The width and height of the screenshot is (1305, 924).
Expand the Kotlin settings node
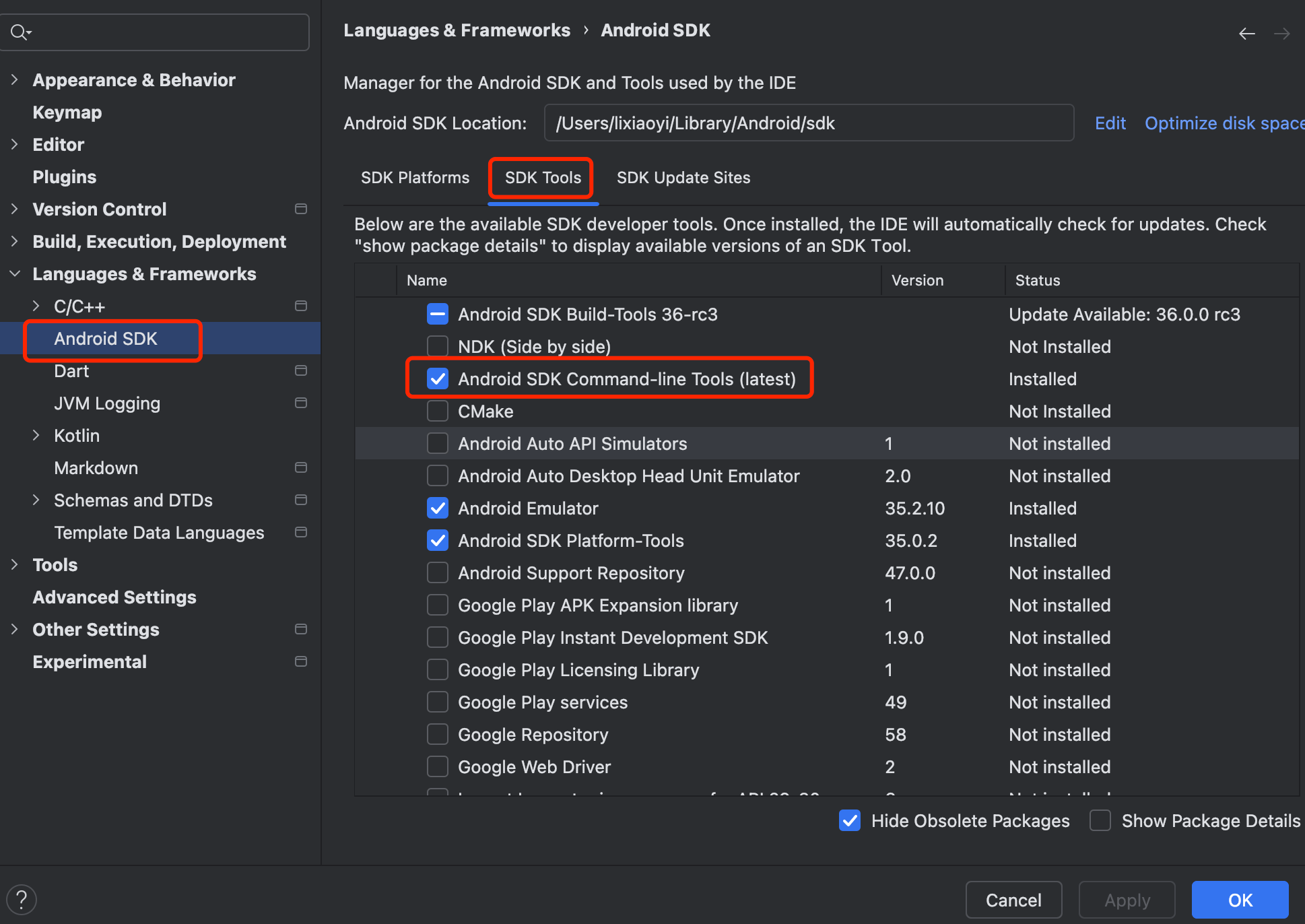pos(36,435)
